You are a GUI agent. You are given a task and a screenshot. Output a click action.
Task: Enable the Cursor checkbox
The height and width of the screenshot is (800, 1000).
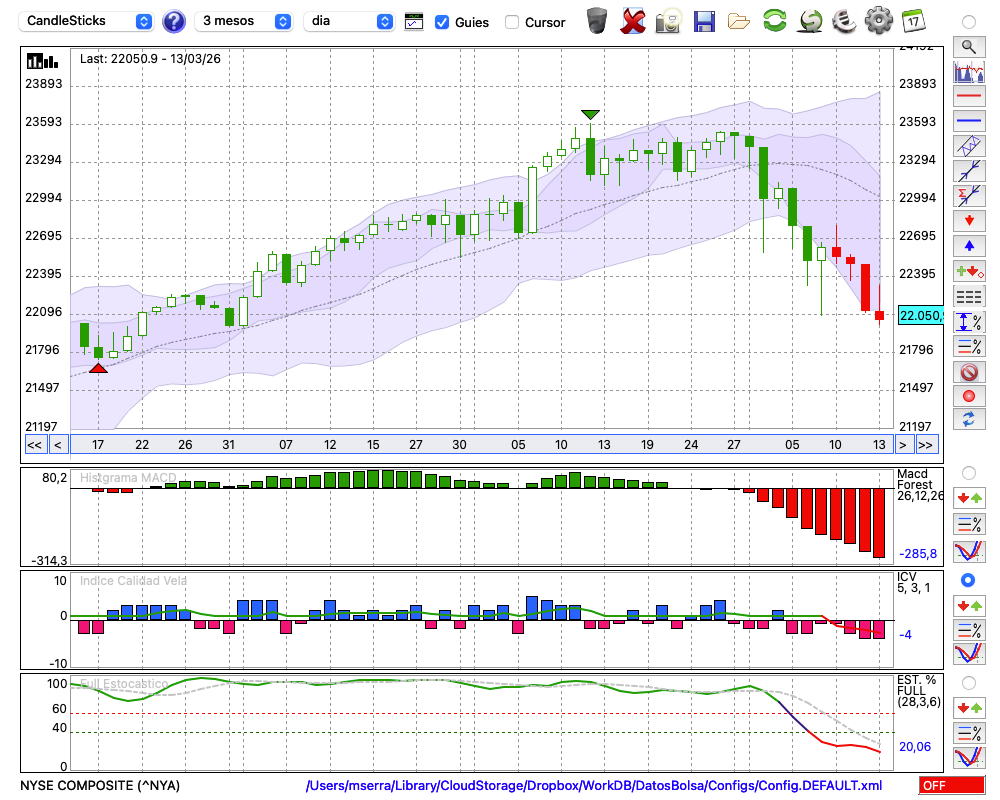[511, 22]
